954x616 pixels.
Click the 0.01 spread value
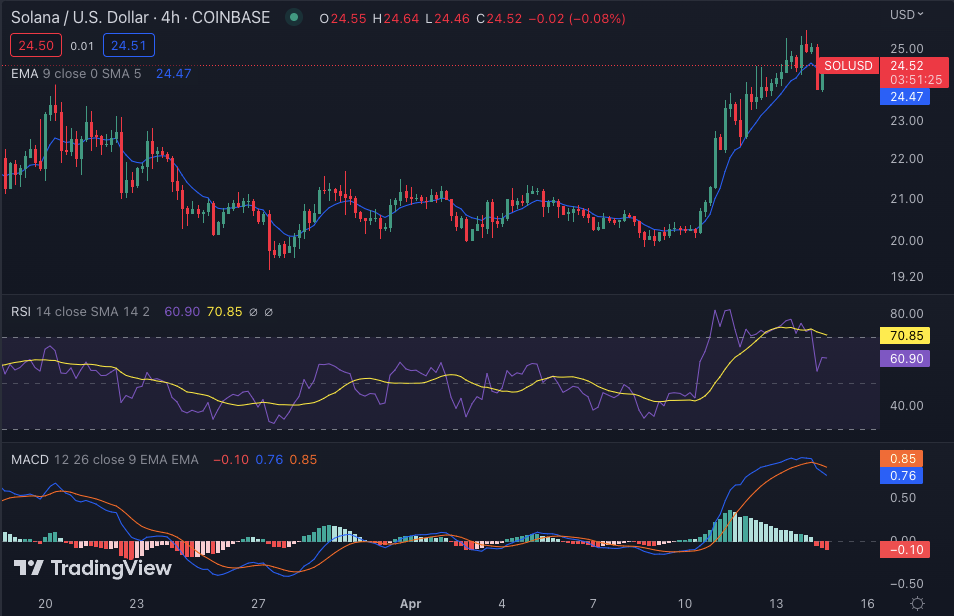82,46
